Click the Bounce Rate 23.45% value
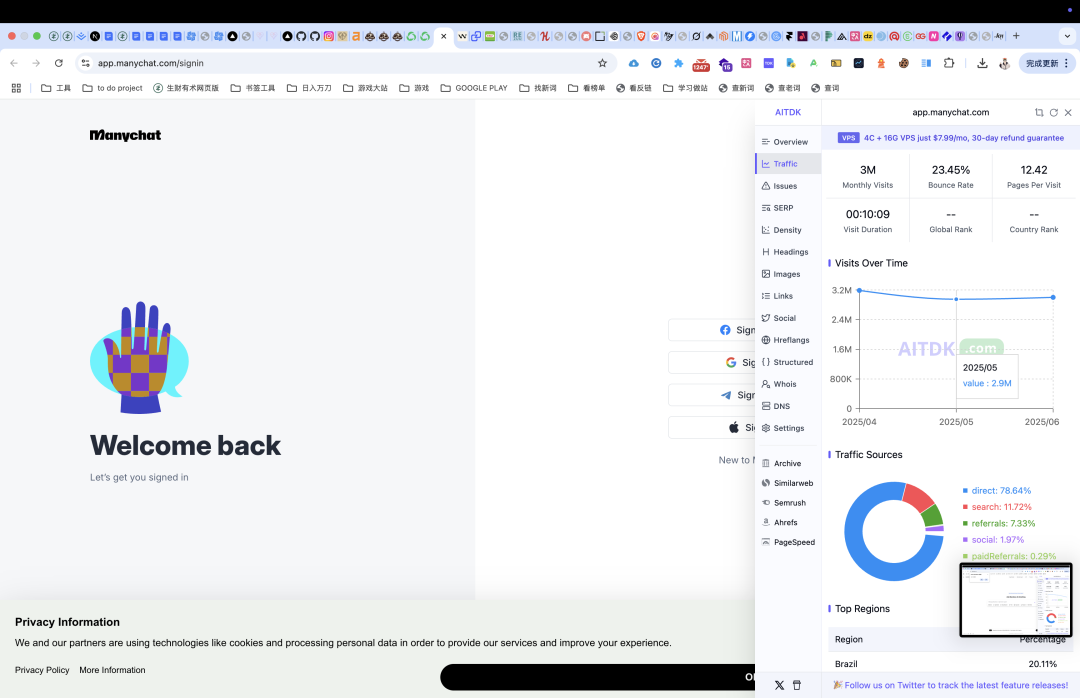1080x698 pixels. pyautogui.click(x=951, y=170)
